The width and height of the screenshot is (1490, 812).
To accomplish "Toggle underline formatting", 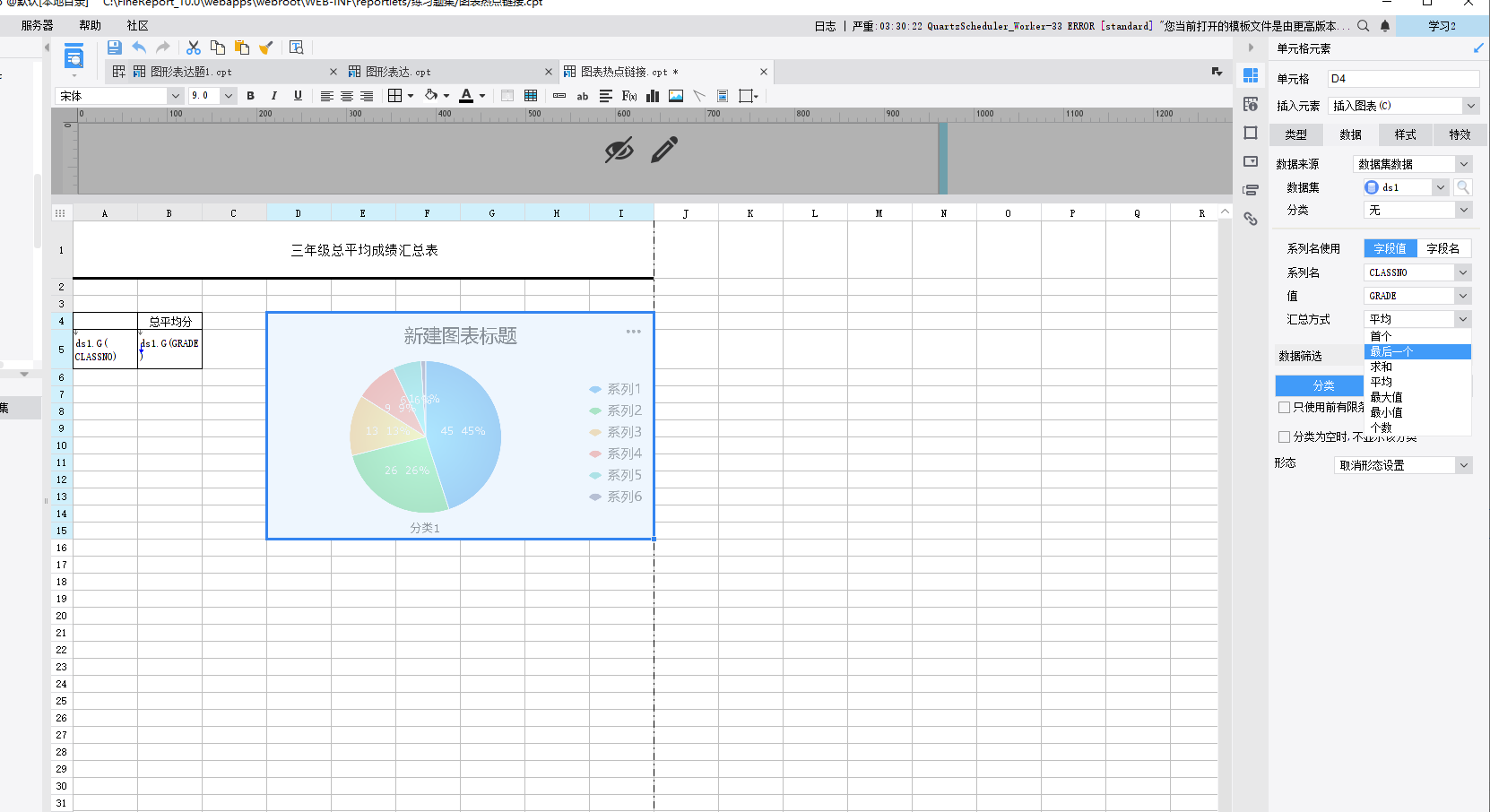I will pyautogui.click(x=298, y=96).
